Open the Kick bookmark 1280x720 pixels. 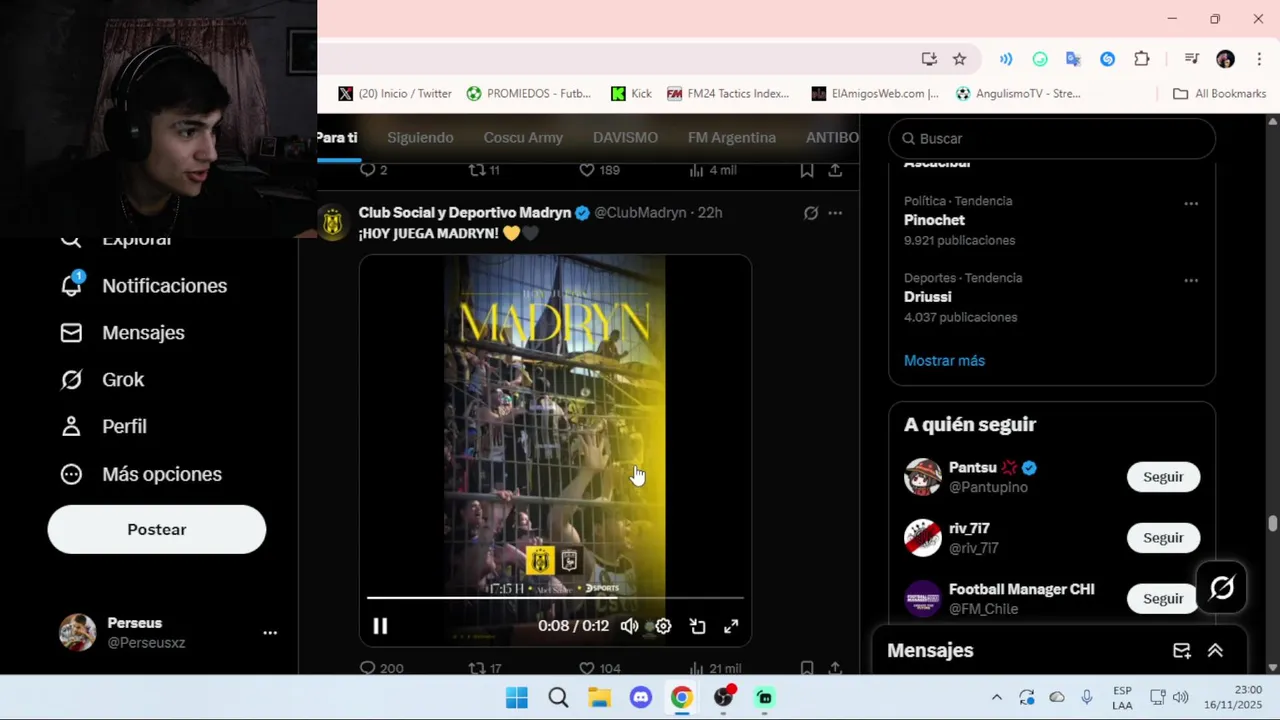pyautogui.click(x=631, y=94)
